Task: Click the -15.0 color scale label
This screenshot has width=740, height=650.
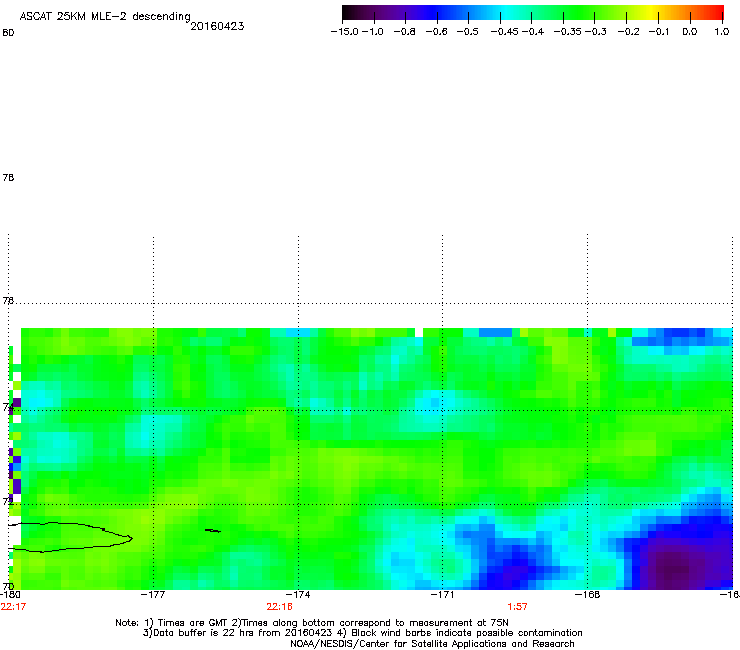Action: (345, 32)
